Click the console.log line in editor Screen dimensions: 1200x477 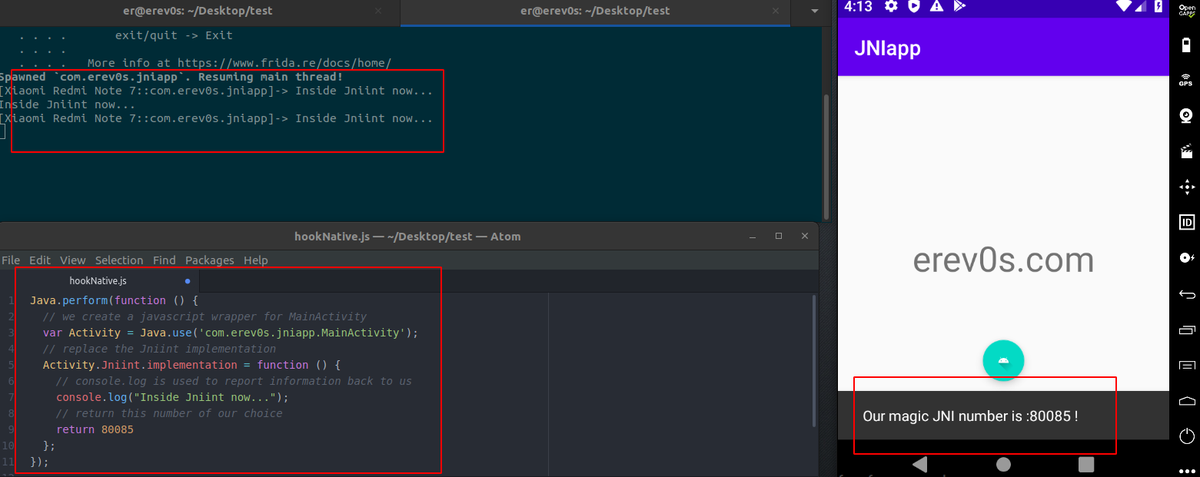[172, 397]
